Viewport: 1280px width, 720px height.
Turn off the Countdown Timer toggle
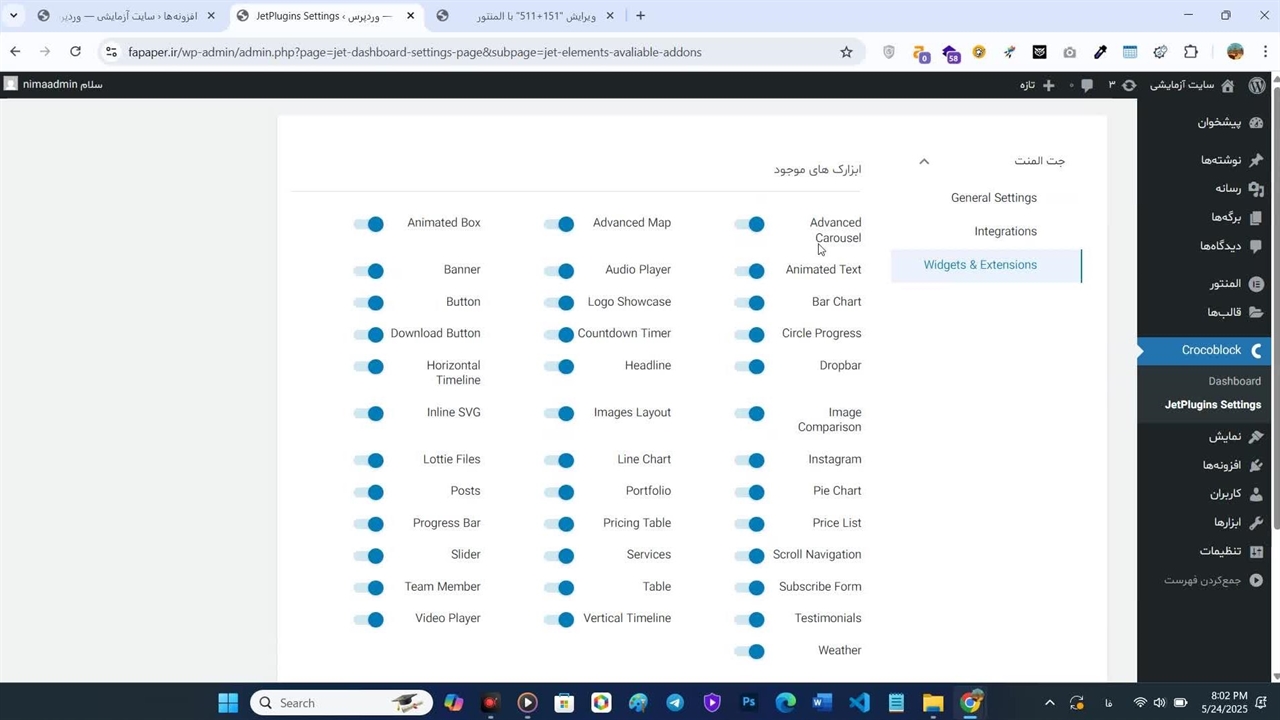(560, 334)
